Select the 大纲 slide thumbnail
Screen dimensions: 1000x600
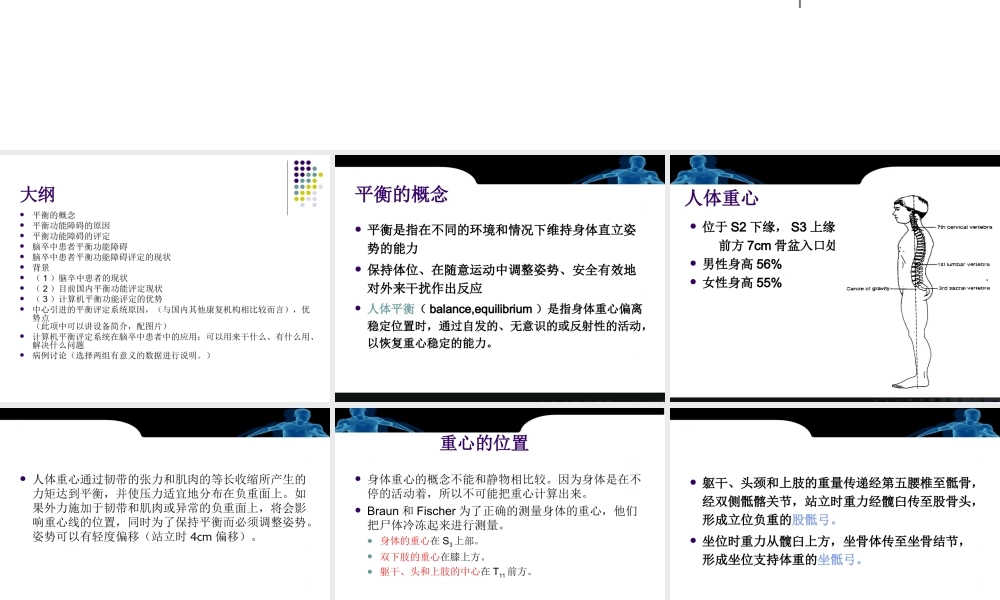tap(165, 277)
